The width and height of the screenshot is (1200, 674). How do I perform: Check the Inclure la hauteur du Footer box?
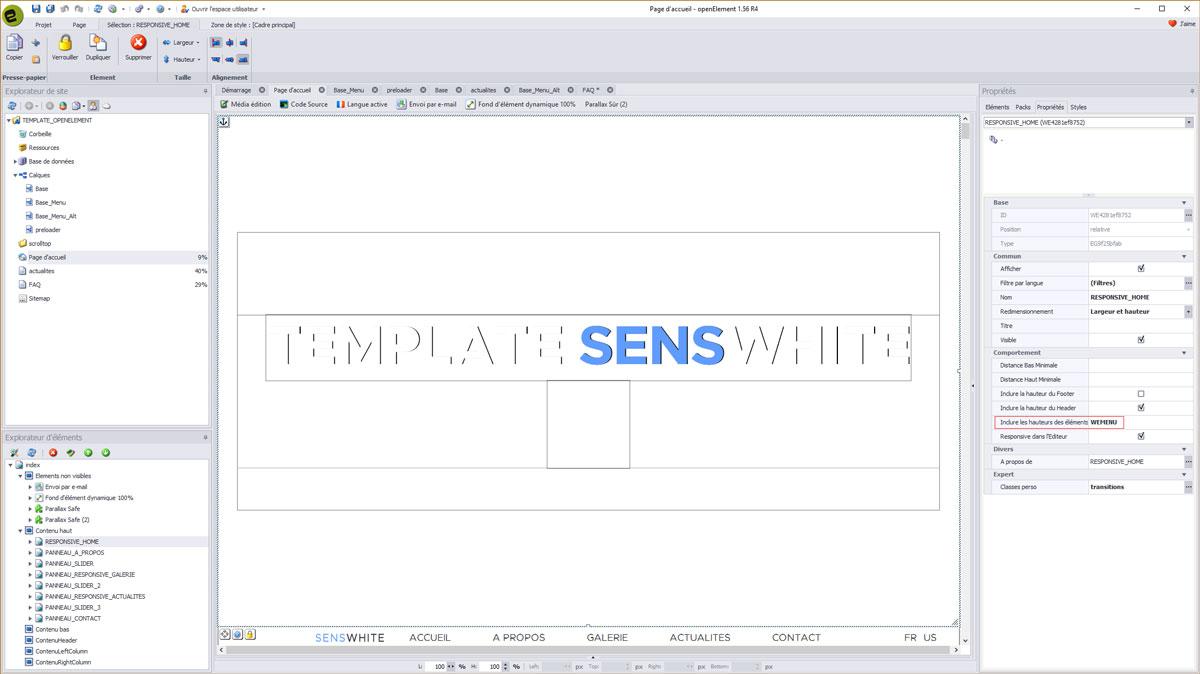pyautogui.click(x=1141, y=394)
